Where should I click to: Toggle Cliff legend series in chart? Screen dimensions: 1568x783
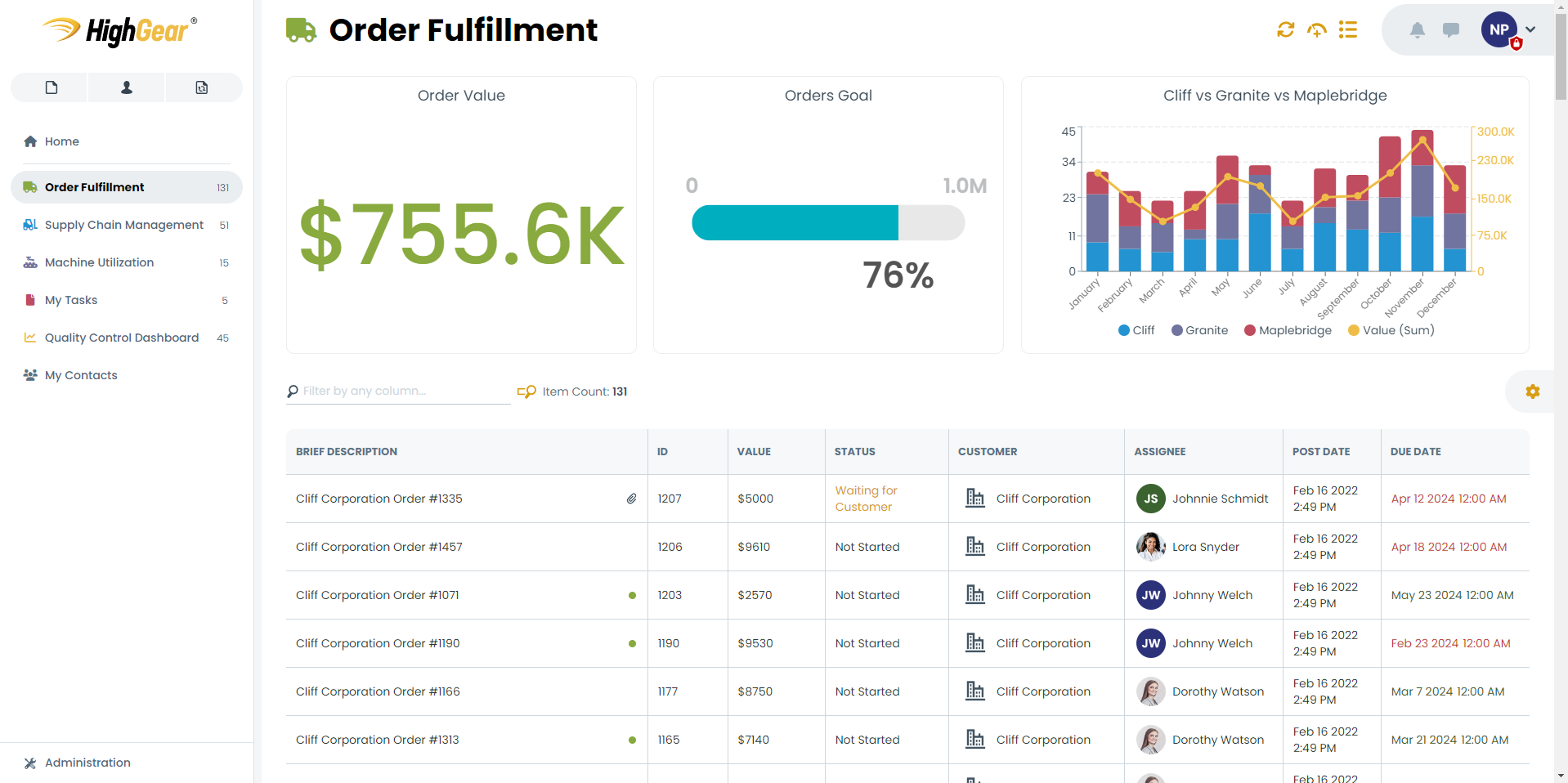tap(1136, 330)
